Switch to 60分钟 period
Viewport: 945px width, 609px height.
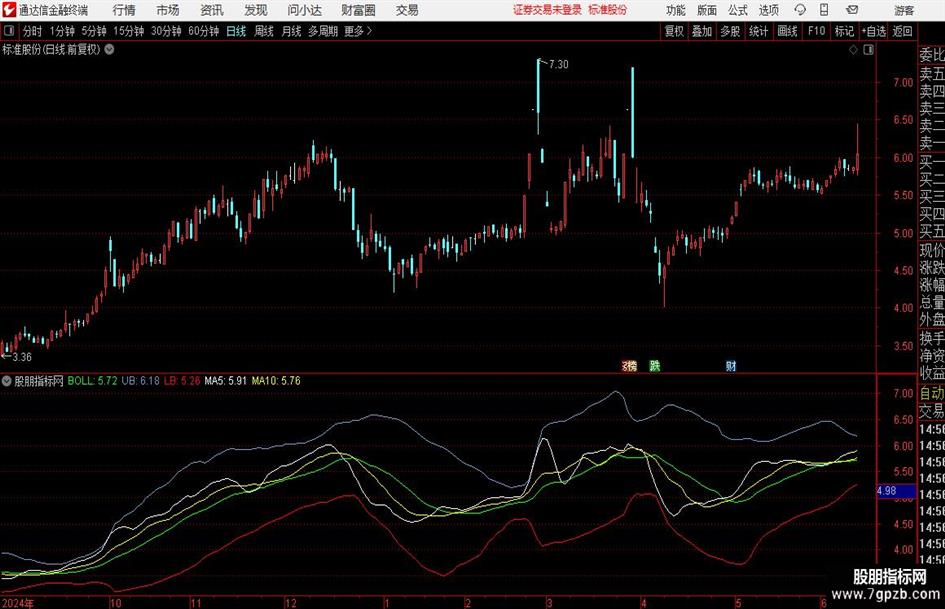204,31
